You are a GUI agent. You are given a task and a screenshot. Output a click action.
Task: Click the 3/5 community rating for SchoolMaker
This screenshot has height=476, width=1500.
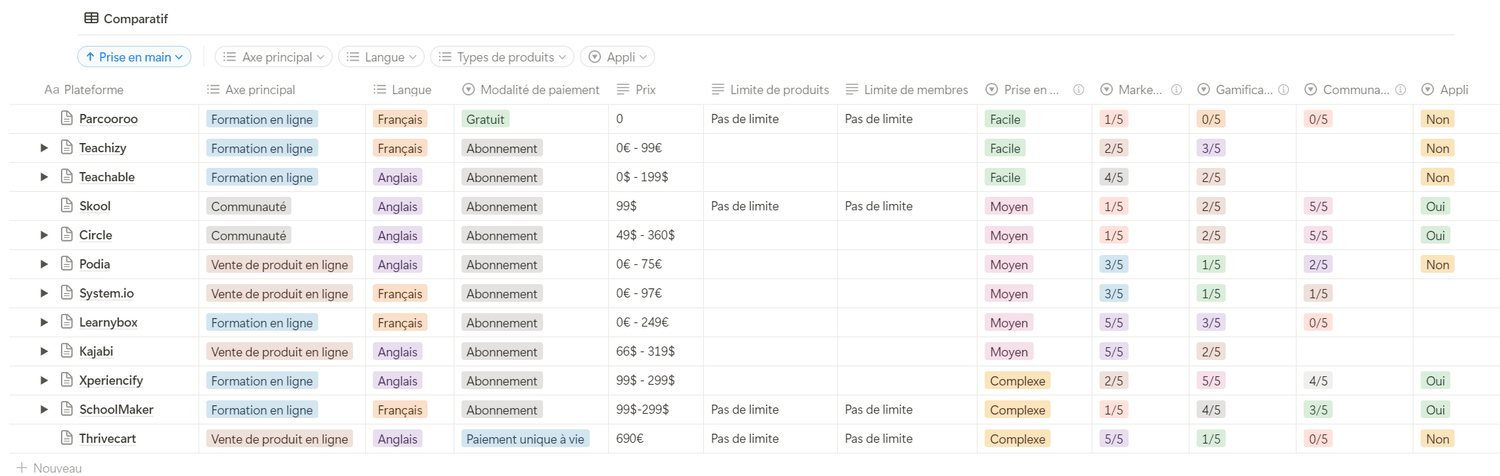click(x=1318, y=409)
